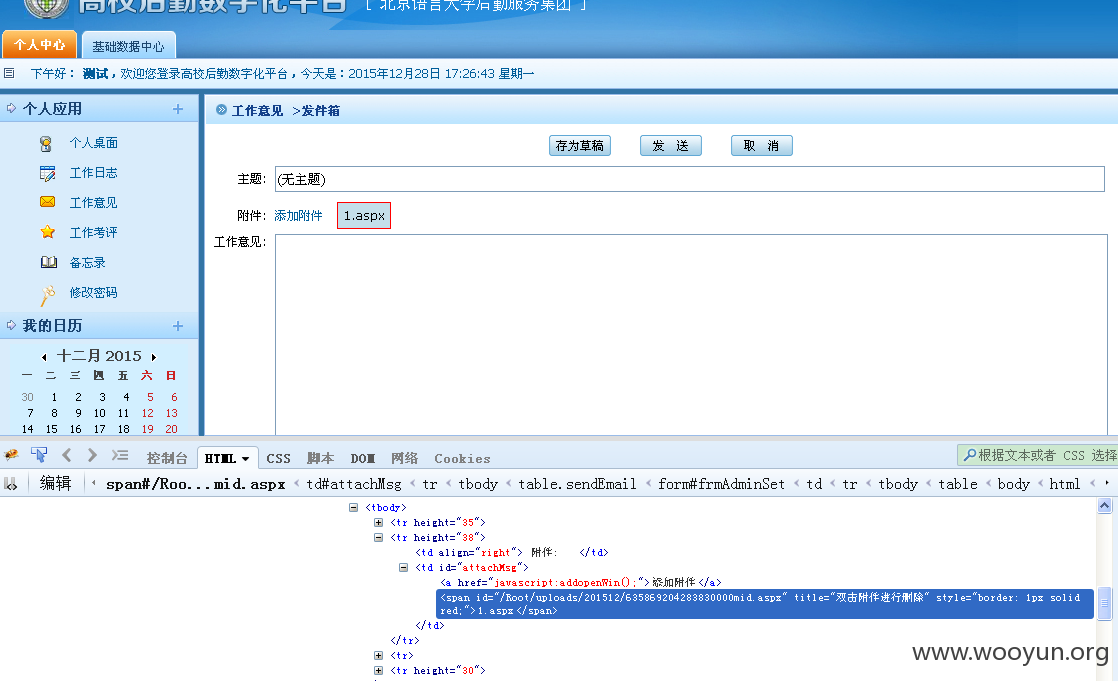Select table.sendEmail in breadcrumb
Image resolution: width=1118 pixels, height=681 pixels.
pyautogui.click(x=577, y=484)
